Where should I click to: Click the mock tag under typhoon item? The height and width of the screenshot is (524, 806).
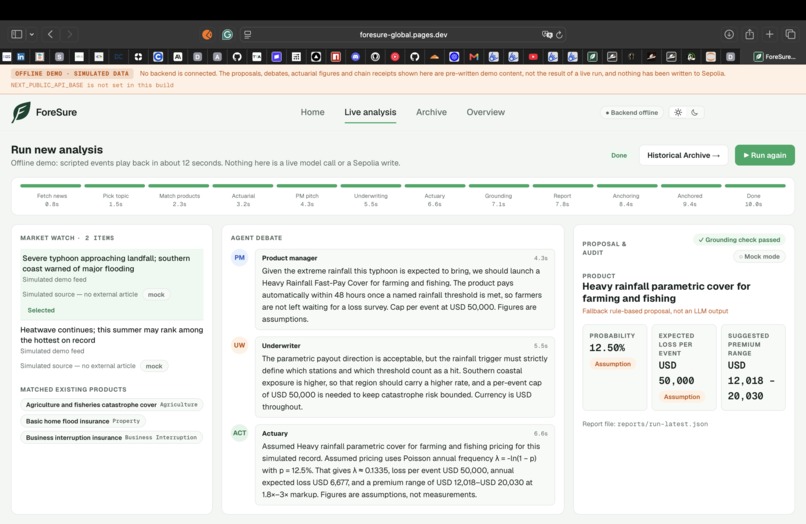pos(156,295)
